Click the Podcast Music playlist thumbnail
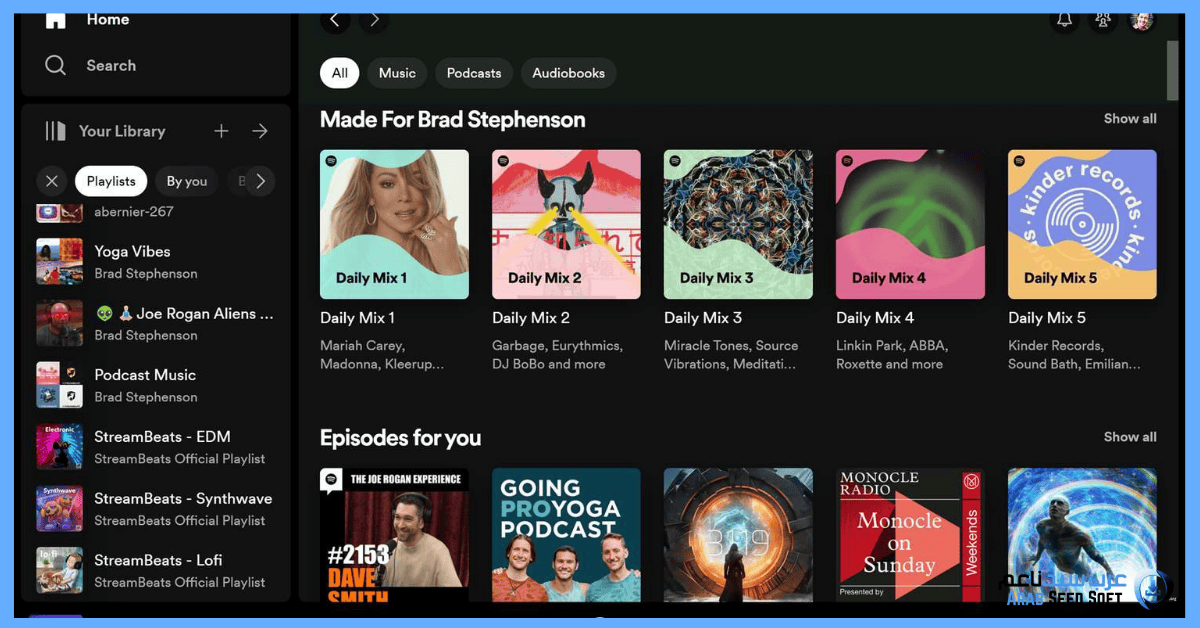The image size is (1200, 628). (x=60, y=385)
